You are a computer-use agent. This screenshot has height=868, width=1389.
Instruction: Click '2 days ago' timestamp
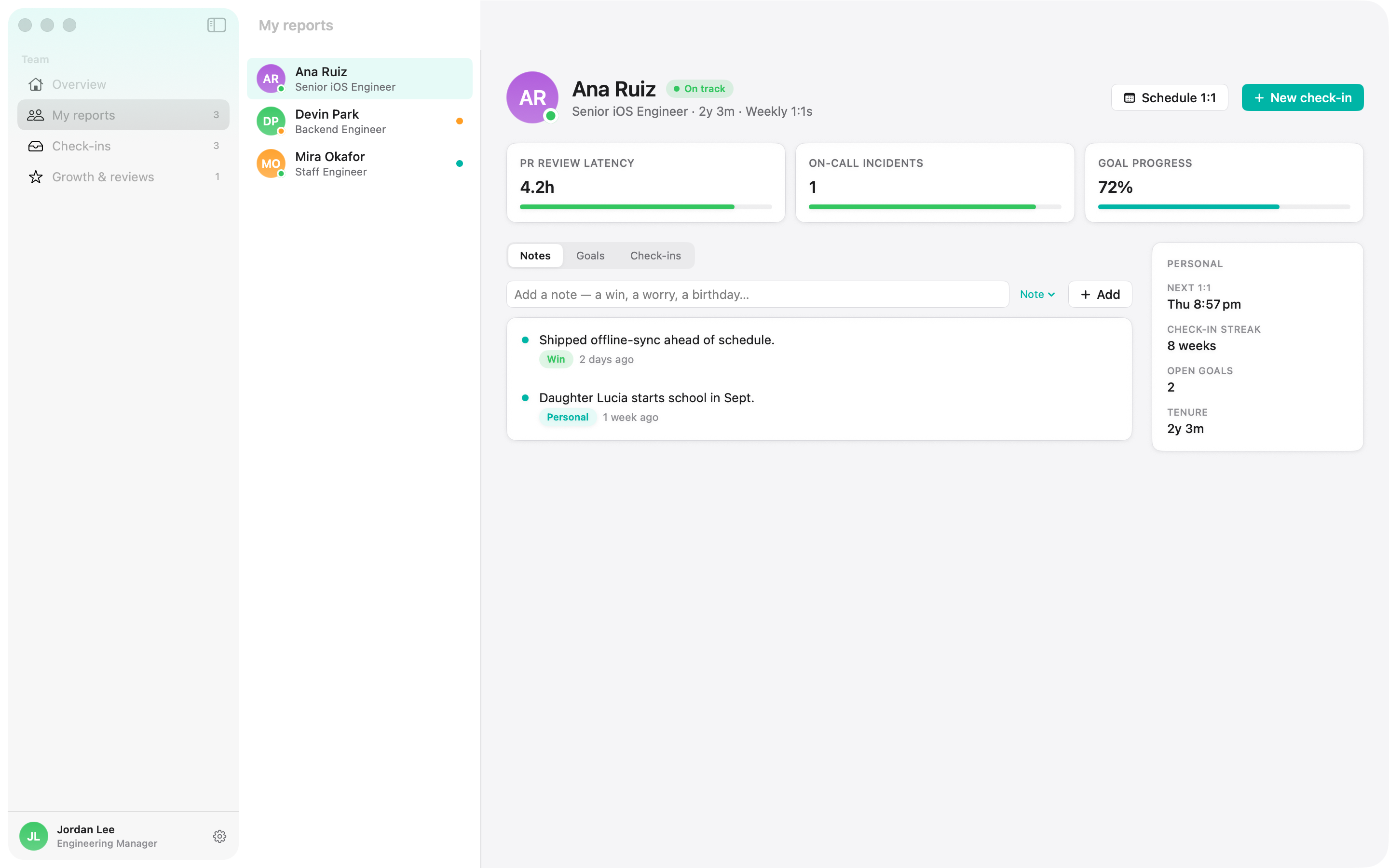606,359
